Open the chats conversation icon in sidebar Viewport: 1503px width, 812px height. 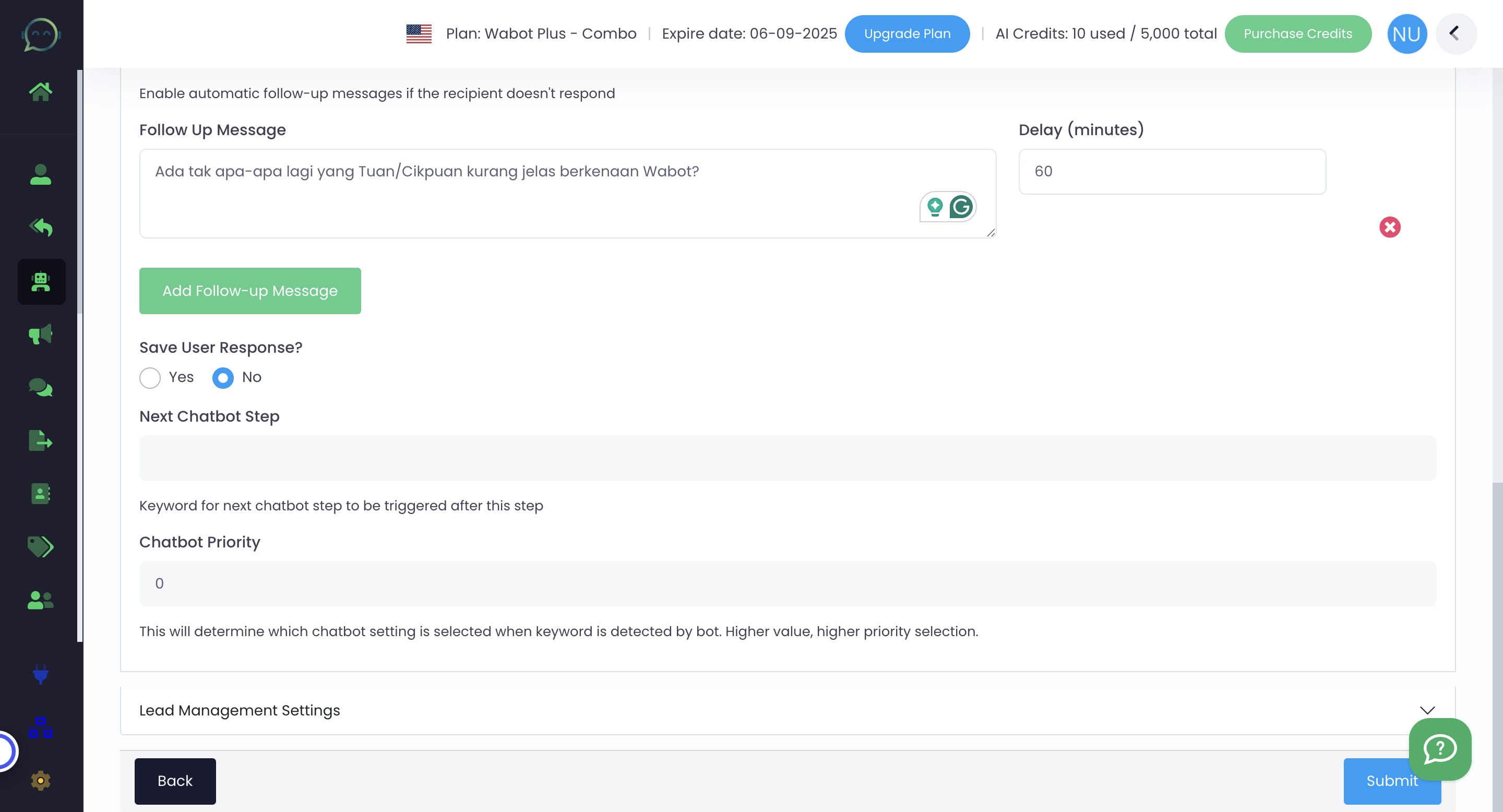point(40,387)
